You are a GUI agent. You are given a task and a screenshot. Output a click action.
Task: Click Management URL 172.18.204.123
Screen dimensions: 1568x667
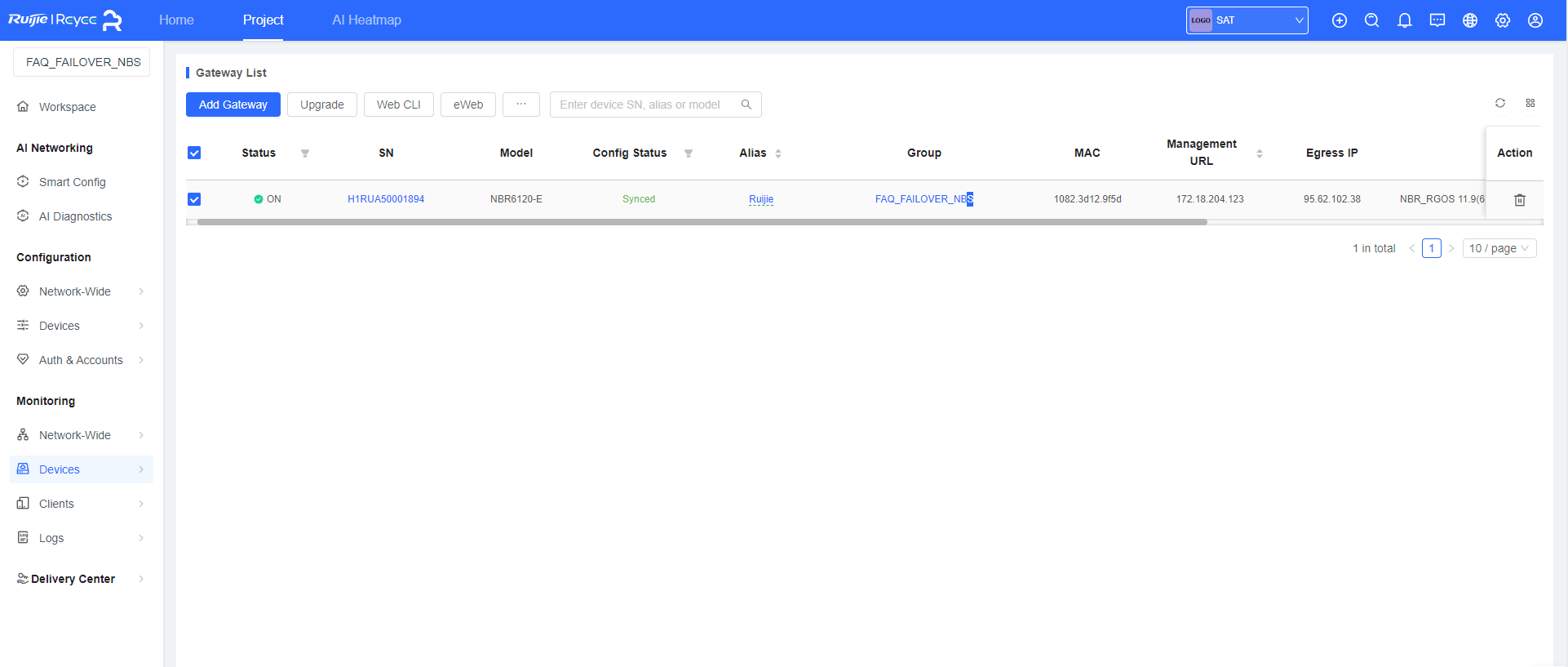click(1210, 199)
